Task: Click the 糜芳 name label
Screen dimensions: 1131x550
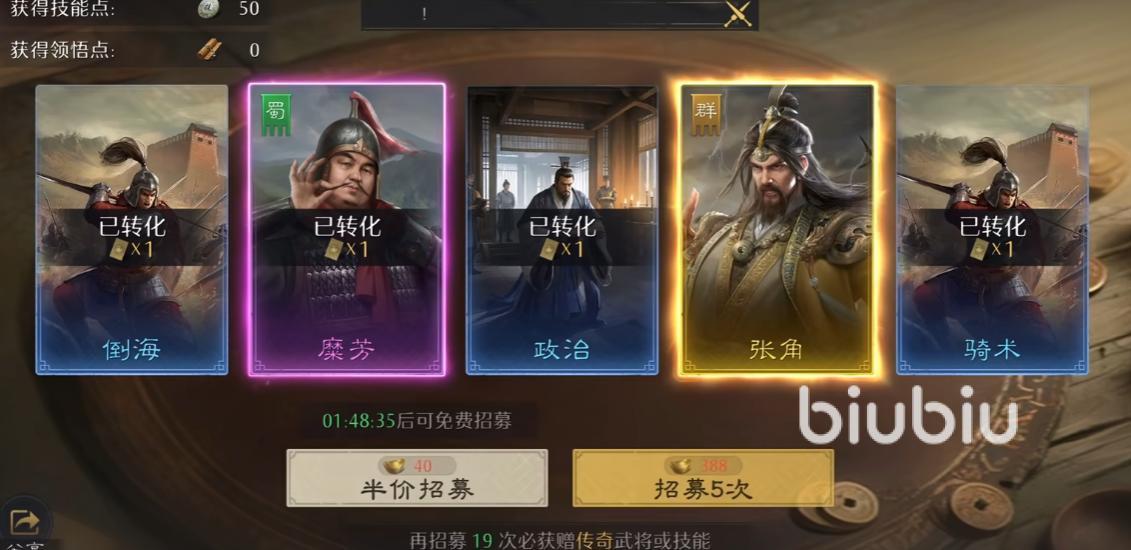Action: click(x=347, y=350)
